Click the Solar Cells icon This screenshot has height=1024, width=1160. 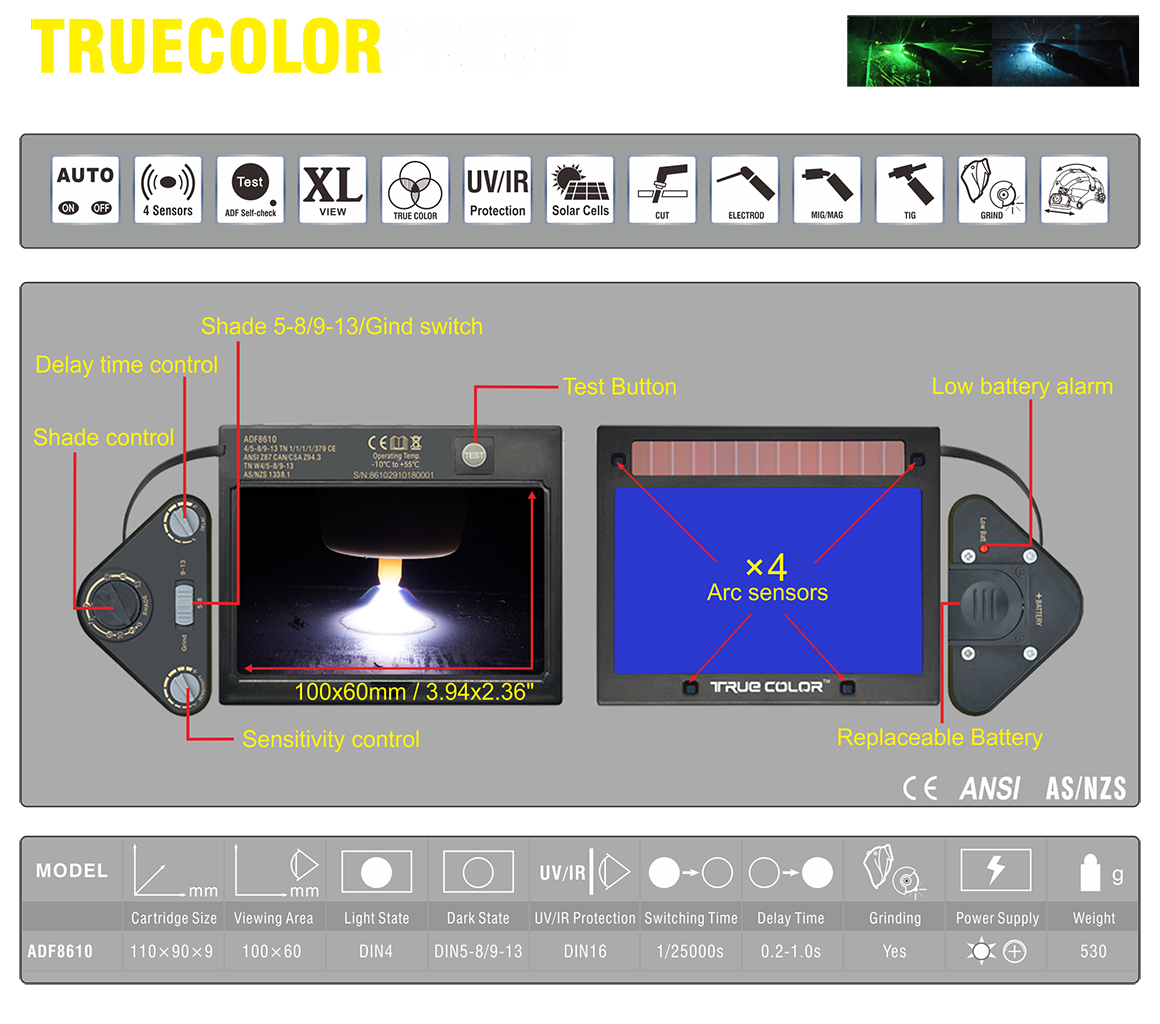point(580,190)
